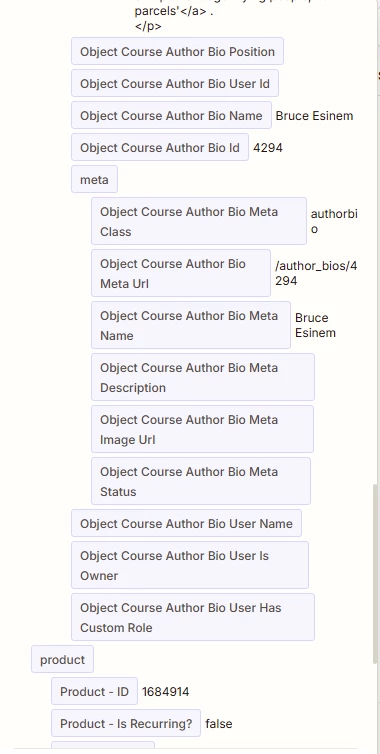Click the Bruce Esinem name value
The height and width of the screenshot is (754, 380).
(x=315, y=116)
